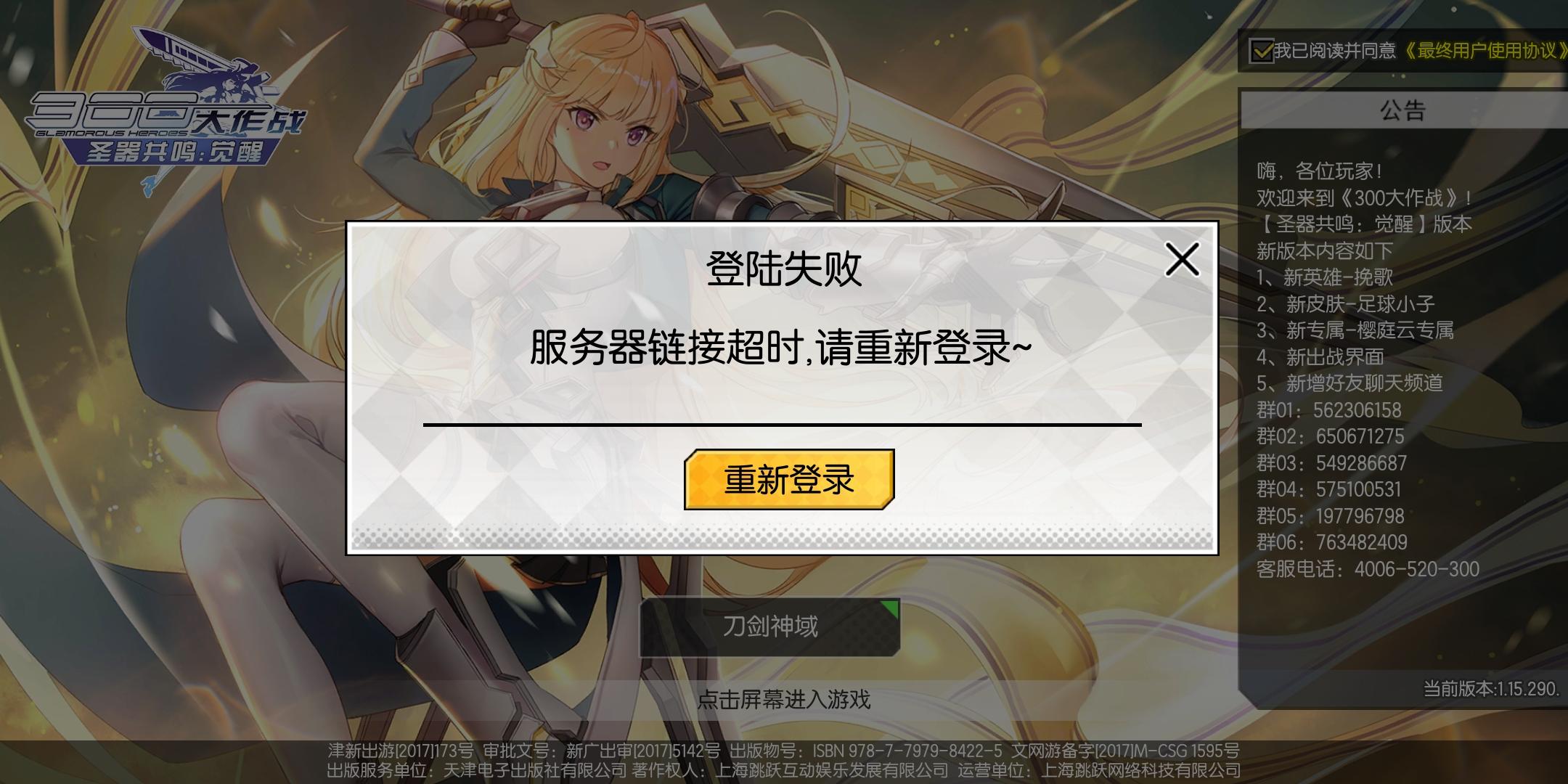Click the 圣器共鸣:觉醒 subtitle banner
Viewport: 1568px width, 784px height.
click(174, 151)
